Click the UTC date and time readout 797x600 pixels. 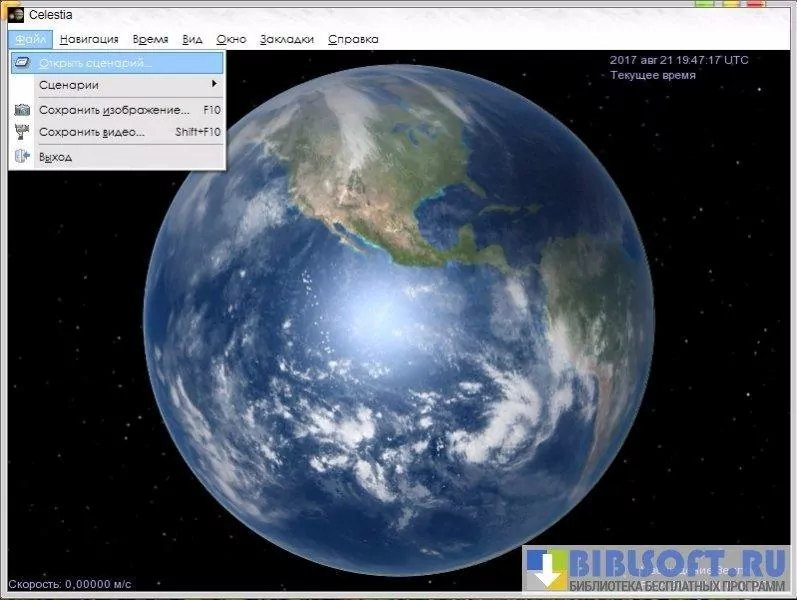[679, 60]
